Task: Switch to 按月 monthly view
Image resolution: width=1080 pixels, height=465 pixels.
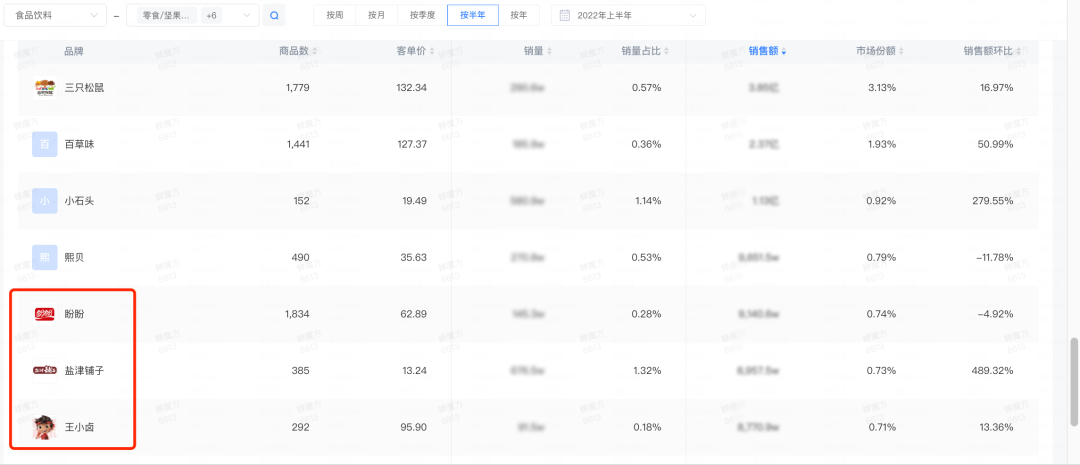Action: (377, 15)
